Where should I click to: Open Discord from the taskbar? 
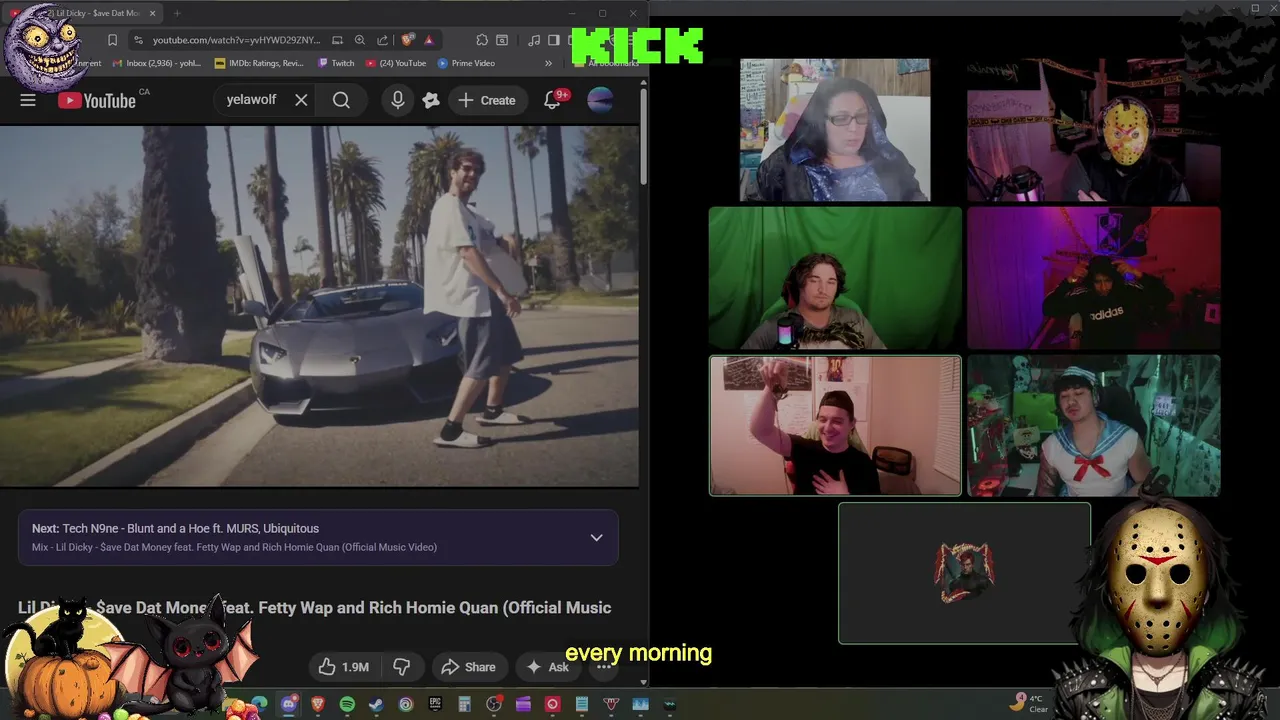289,704
